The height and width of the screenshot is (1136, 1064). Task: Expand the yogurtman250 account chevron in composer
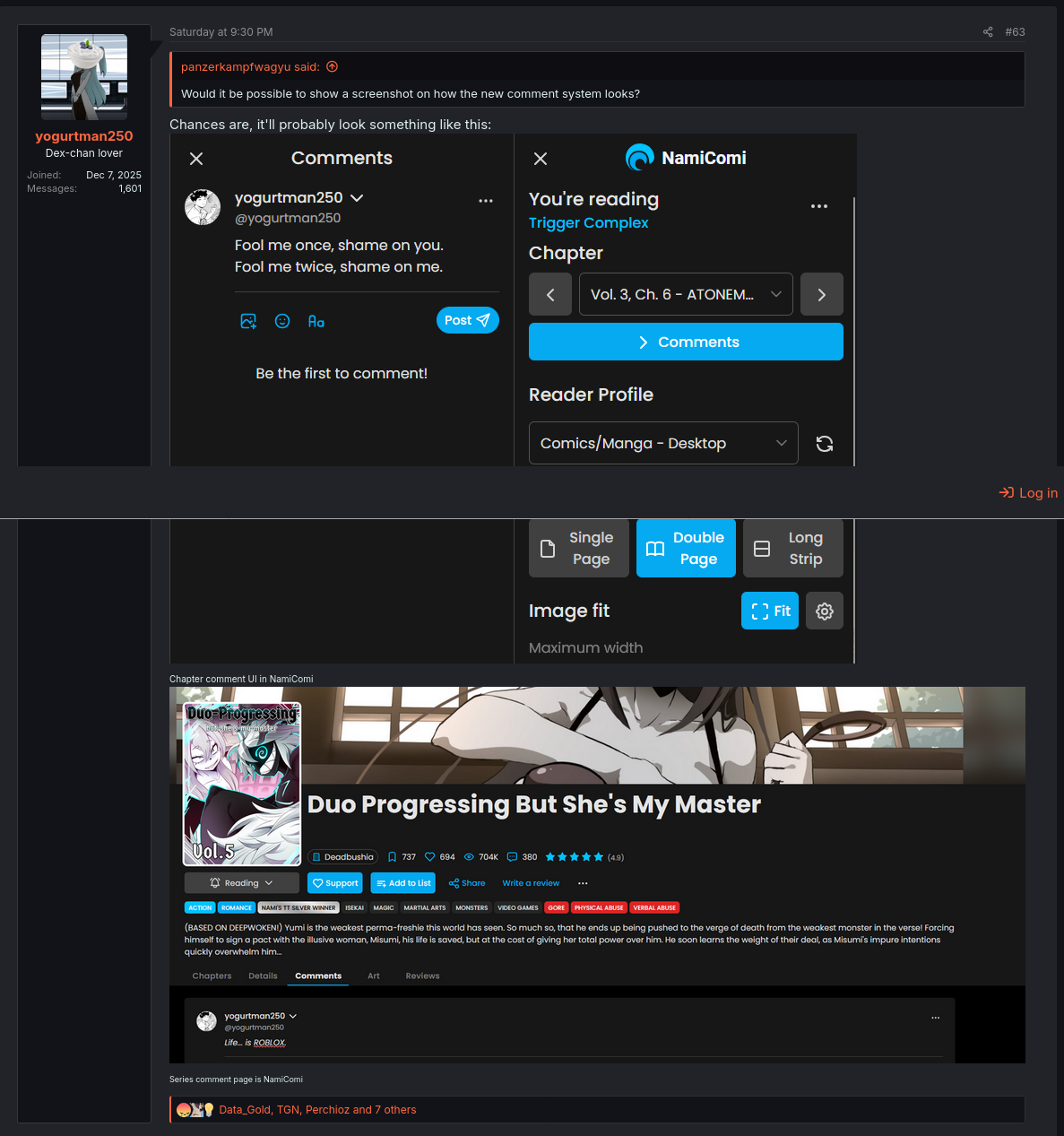[x=357, y=198]
